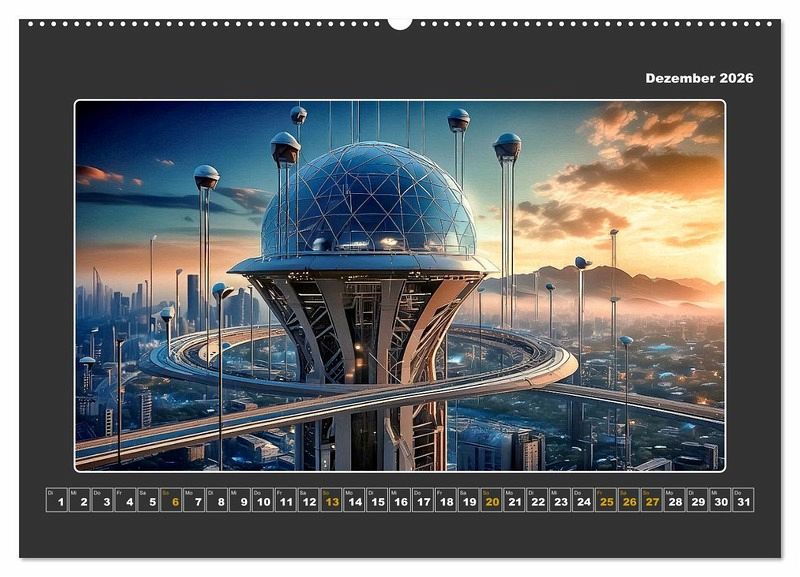
Task: Click day 31 at the row end
Action: pyautogui.click(x=742, y=500)
